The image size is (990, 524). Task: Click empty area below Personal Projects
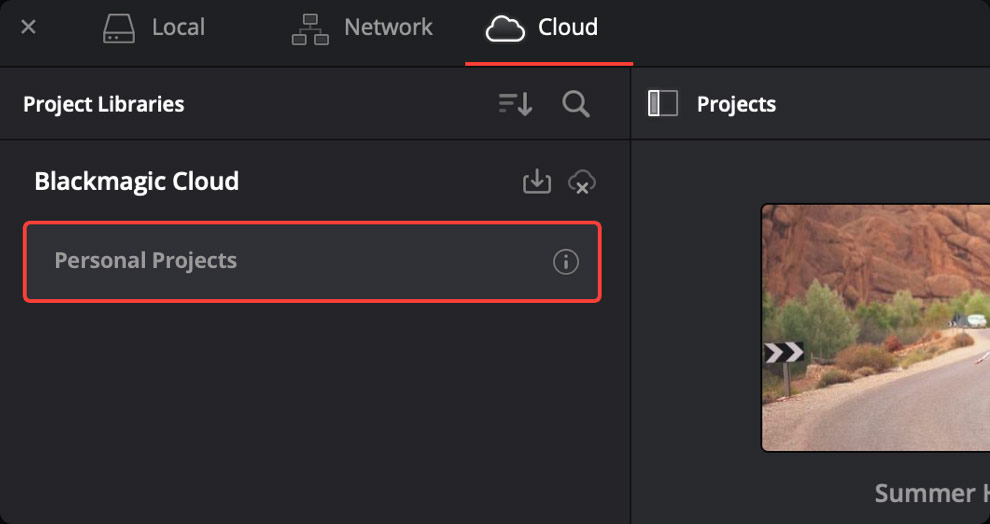tap(313, 410)
